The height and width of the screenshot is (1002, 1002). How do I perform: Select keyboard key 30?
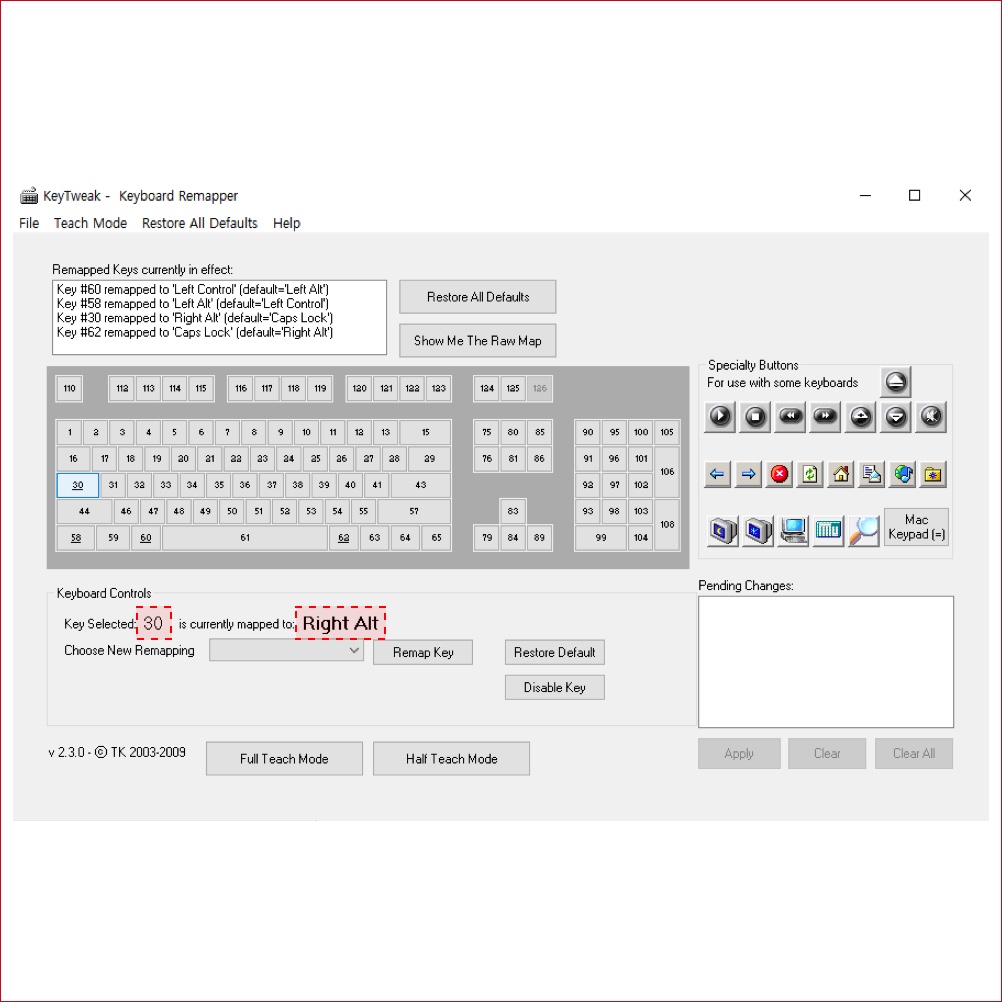(77, 485)
